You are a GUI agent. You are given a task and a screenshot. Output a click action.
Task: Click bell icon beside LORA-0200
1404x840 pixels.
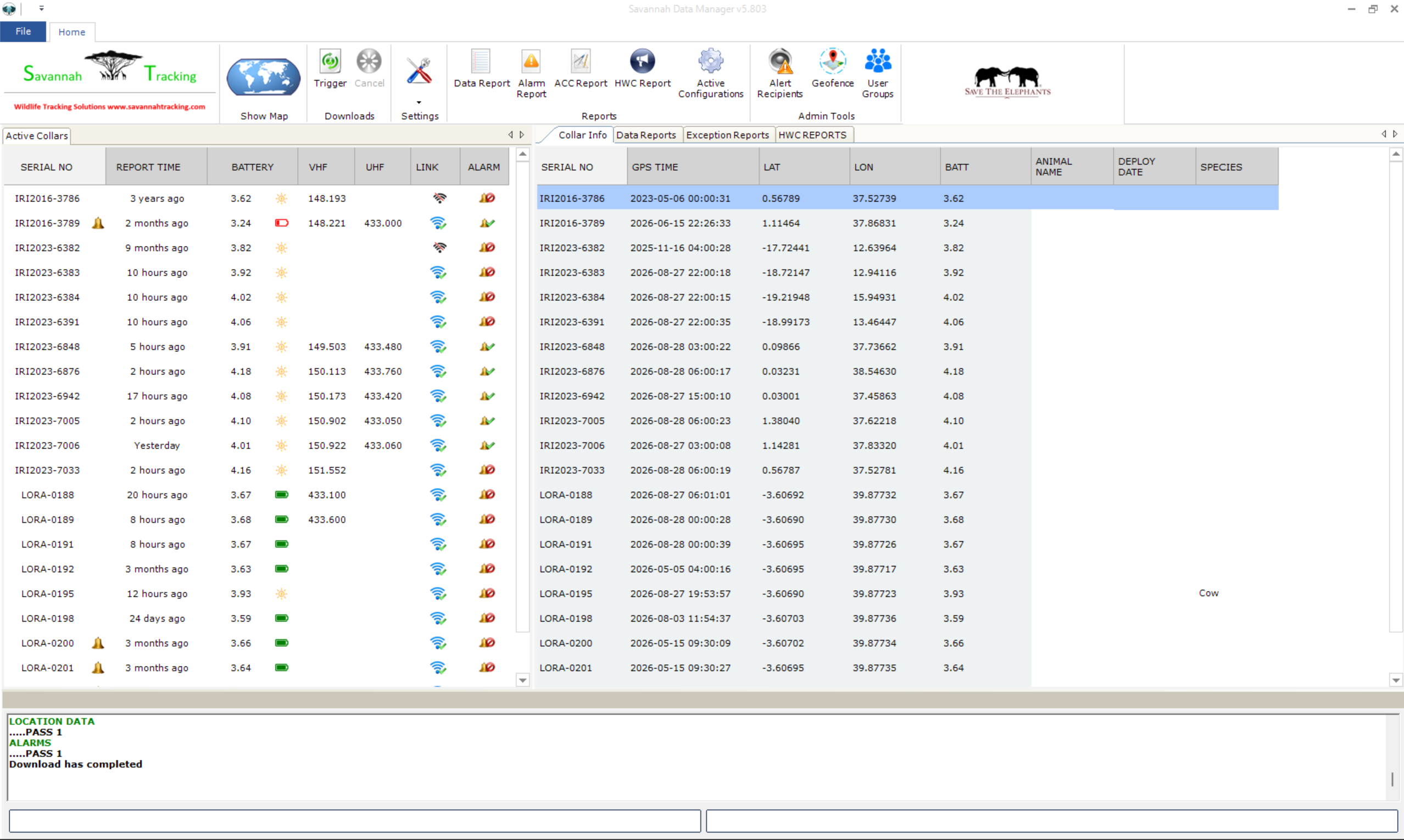pyautogui.click(x=98, y=643)
